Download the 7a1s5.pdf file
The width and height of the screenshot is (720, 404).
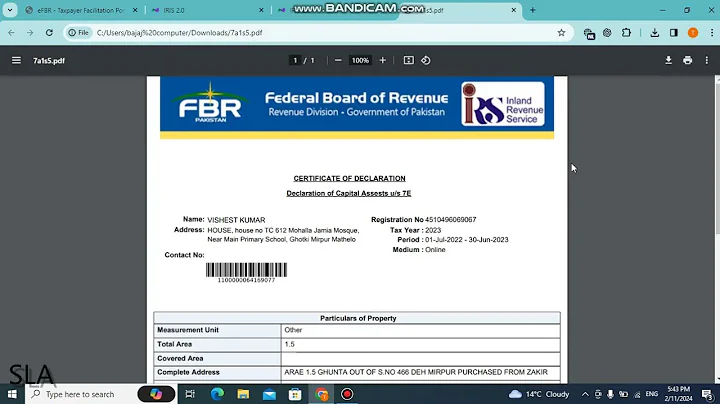(x=669, y=60)
